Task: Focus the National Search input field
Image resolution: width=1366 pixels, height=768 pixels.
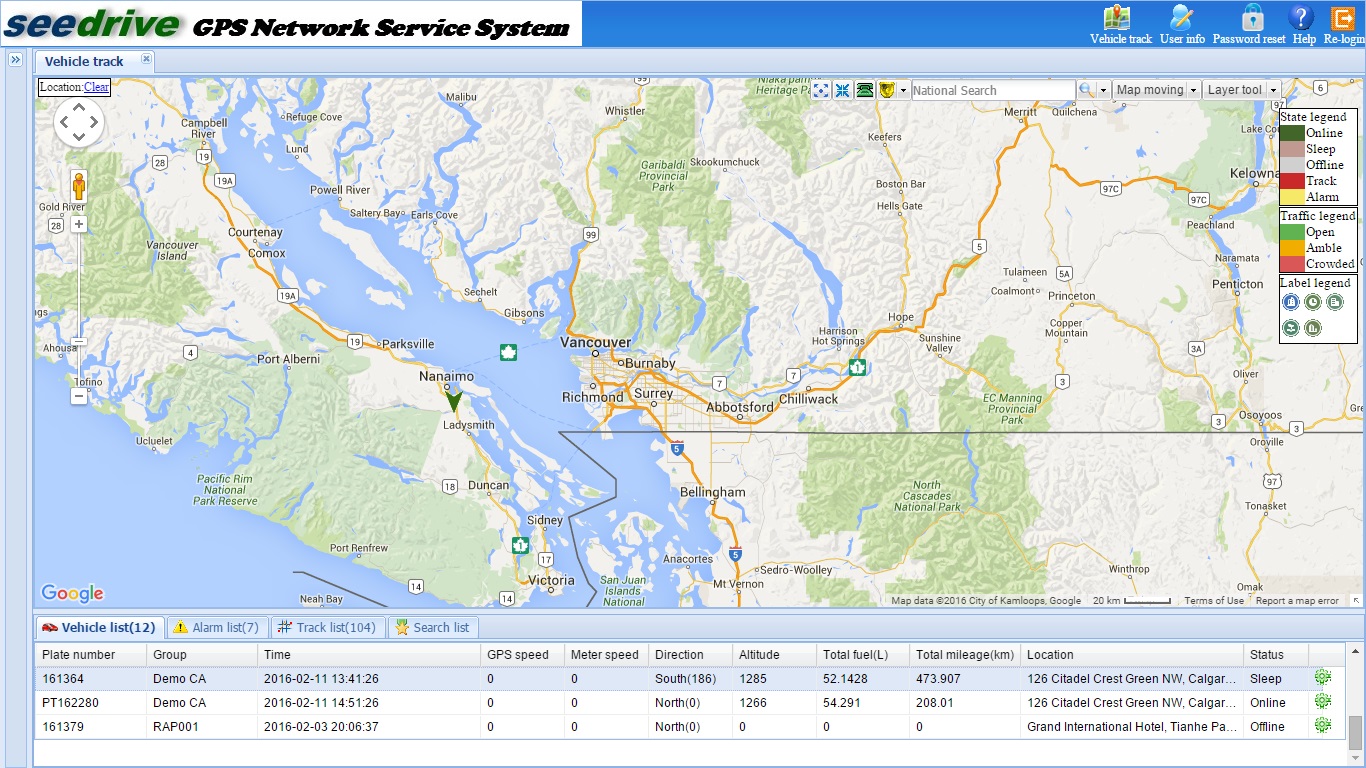Action: pyautogui.click(x=993, y=90)
